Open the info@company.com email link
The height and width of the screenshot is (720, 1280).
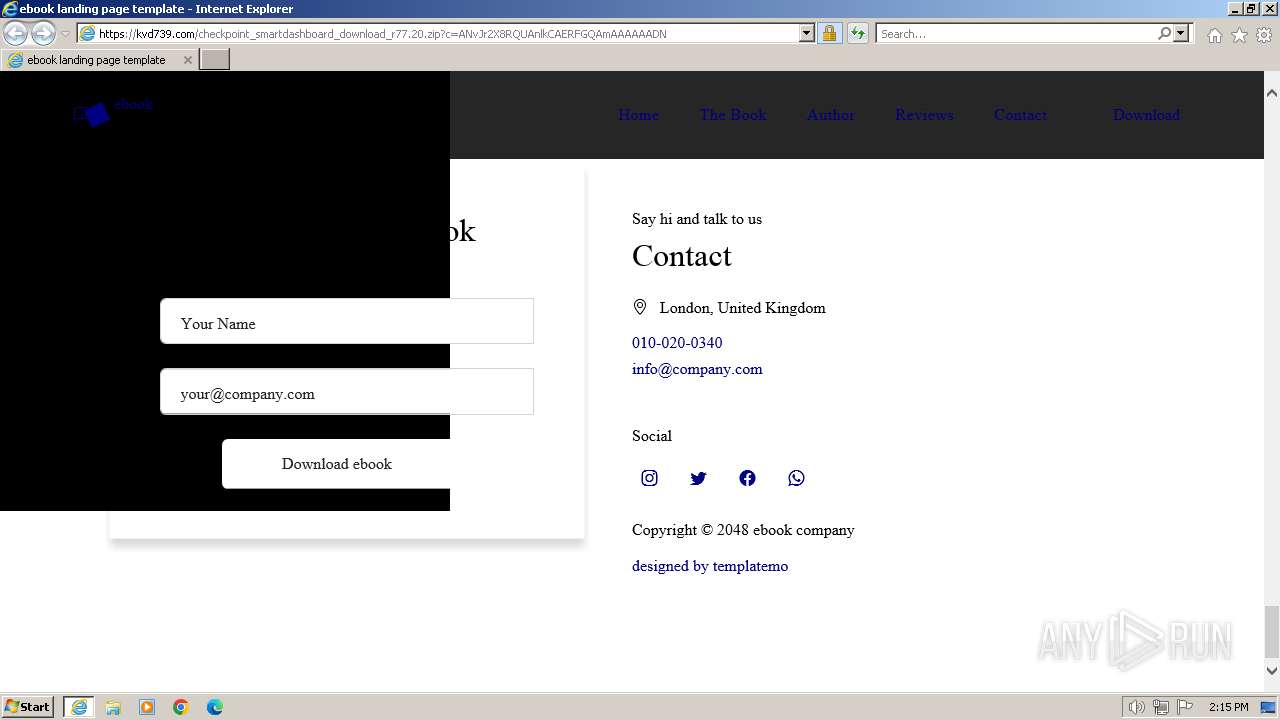697,369
